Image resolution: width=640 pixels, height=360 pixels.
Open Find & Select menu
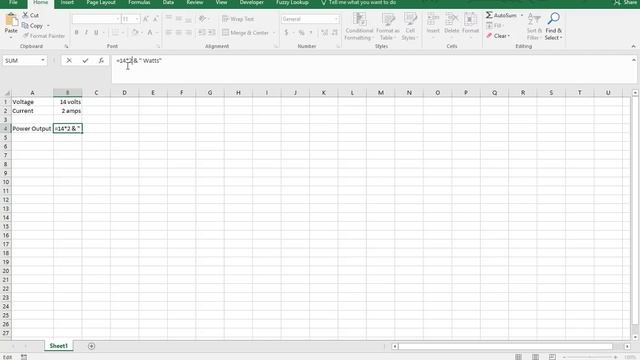pyautogui.click(x=553, y=27)
